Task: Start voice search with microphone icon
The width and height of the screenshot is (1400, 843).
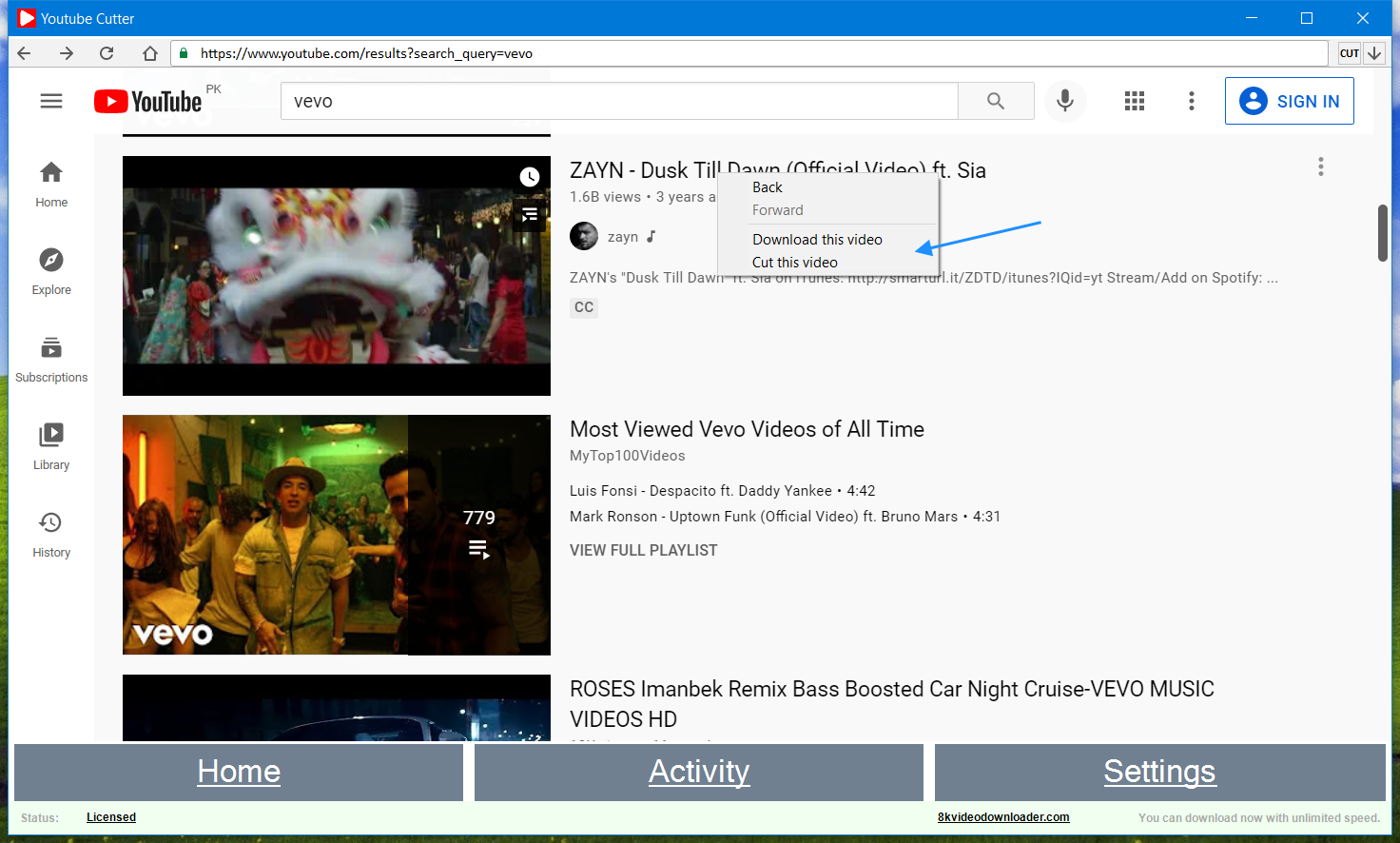Action: [1065, 101]
